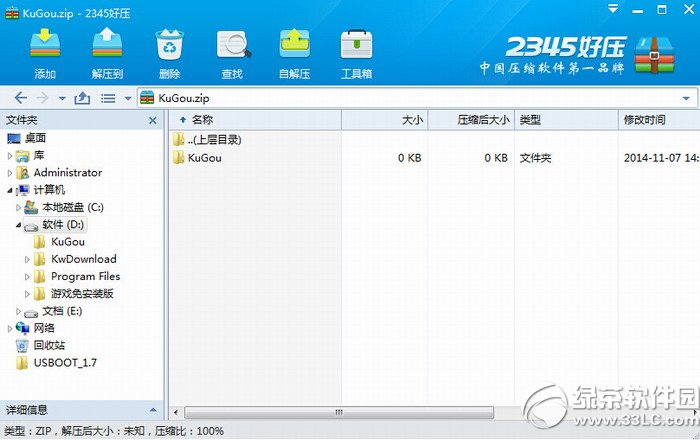Select the KuGou folder in file list
The width and height of the screenshot is (700, 440).
pyautogui.click(x=197, y=158)
